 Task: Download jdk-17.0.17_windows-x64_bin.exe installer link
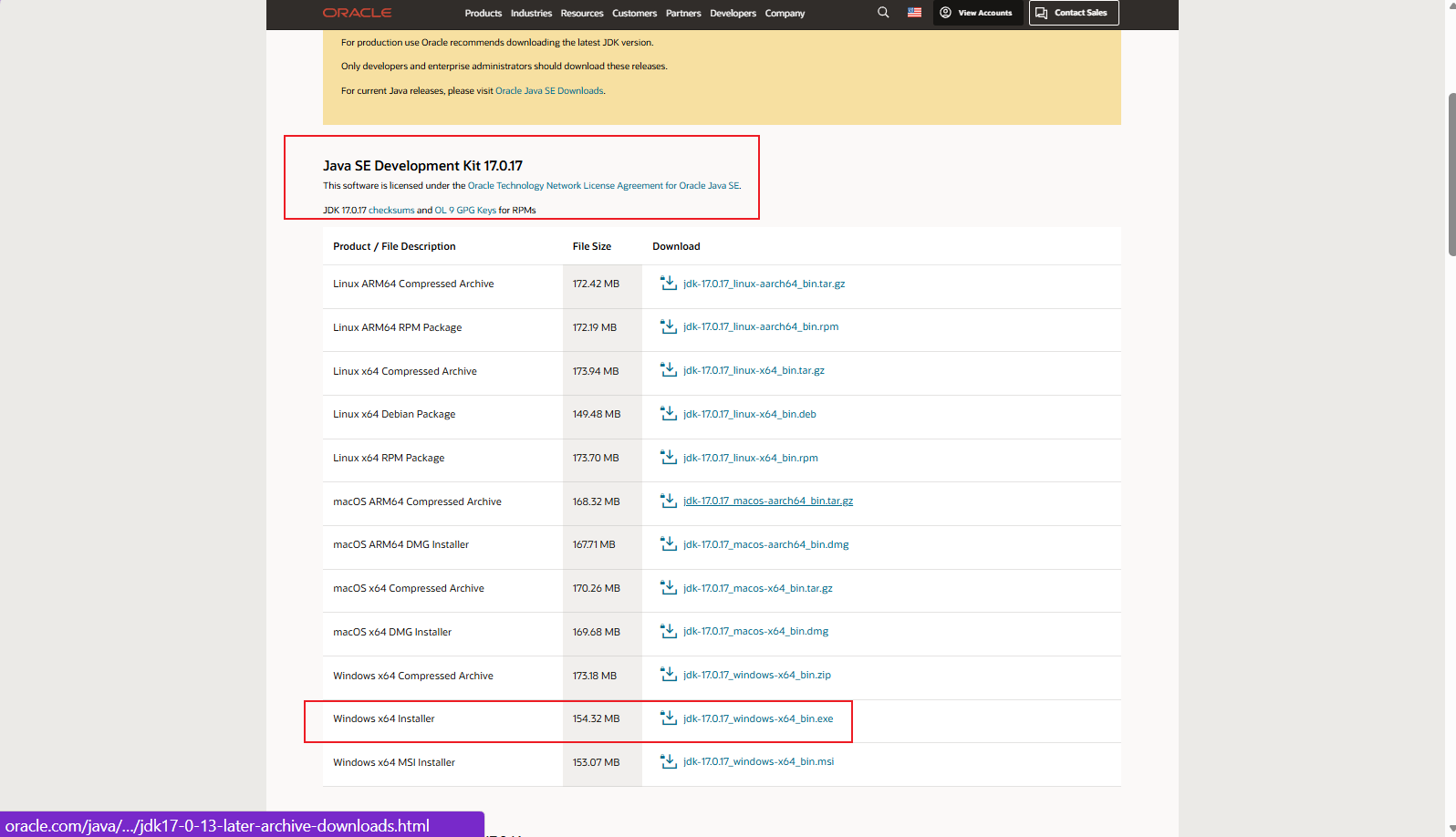[758, 718]
